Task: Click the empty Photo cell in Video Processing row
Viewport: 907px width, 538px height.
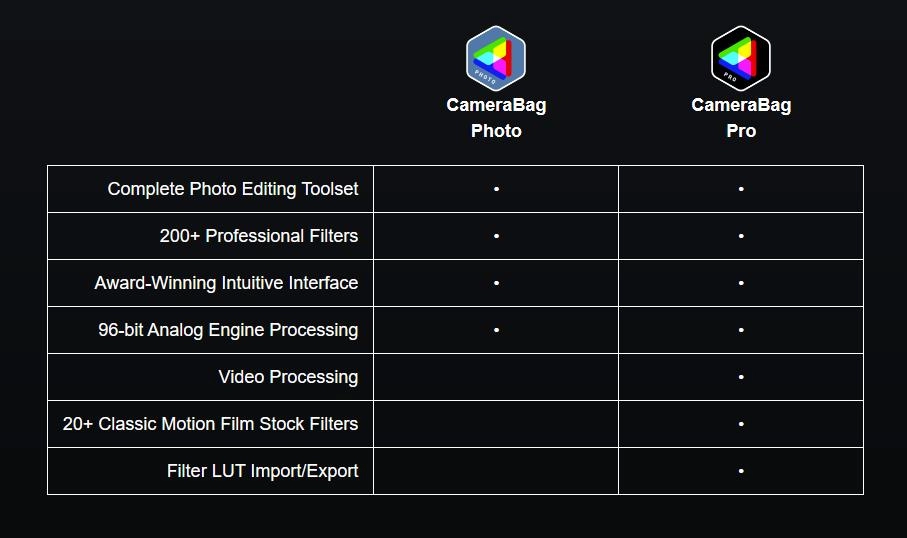Action: click(496, 377)
